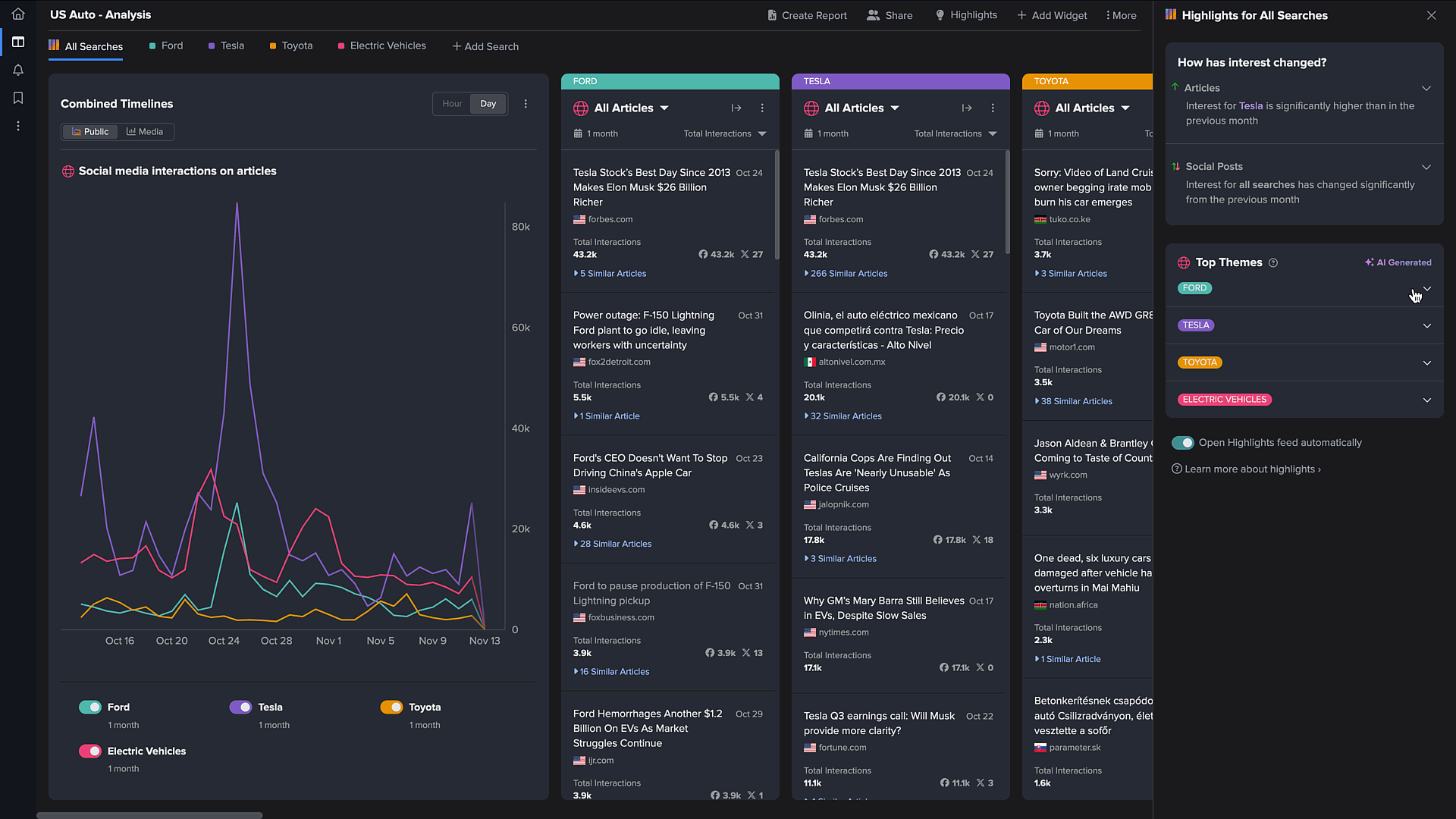Open Learn more about highlights link
The width and height of the screenshot is (1456, 819).
1251,469
